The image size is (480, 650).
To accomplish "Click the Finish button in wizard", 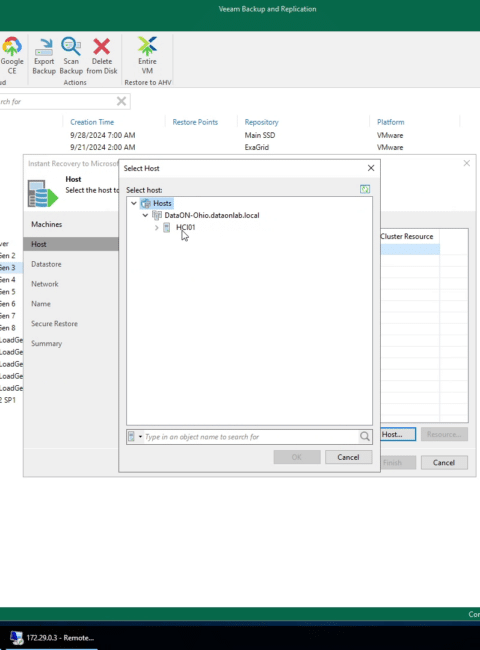I will coord(398,463).
